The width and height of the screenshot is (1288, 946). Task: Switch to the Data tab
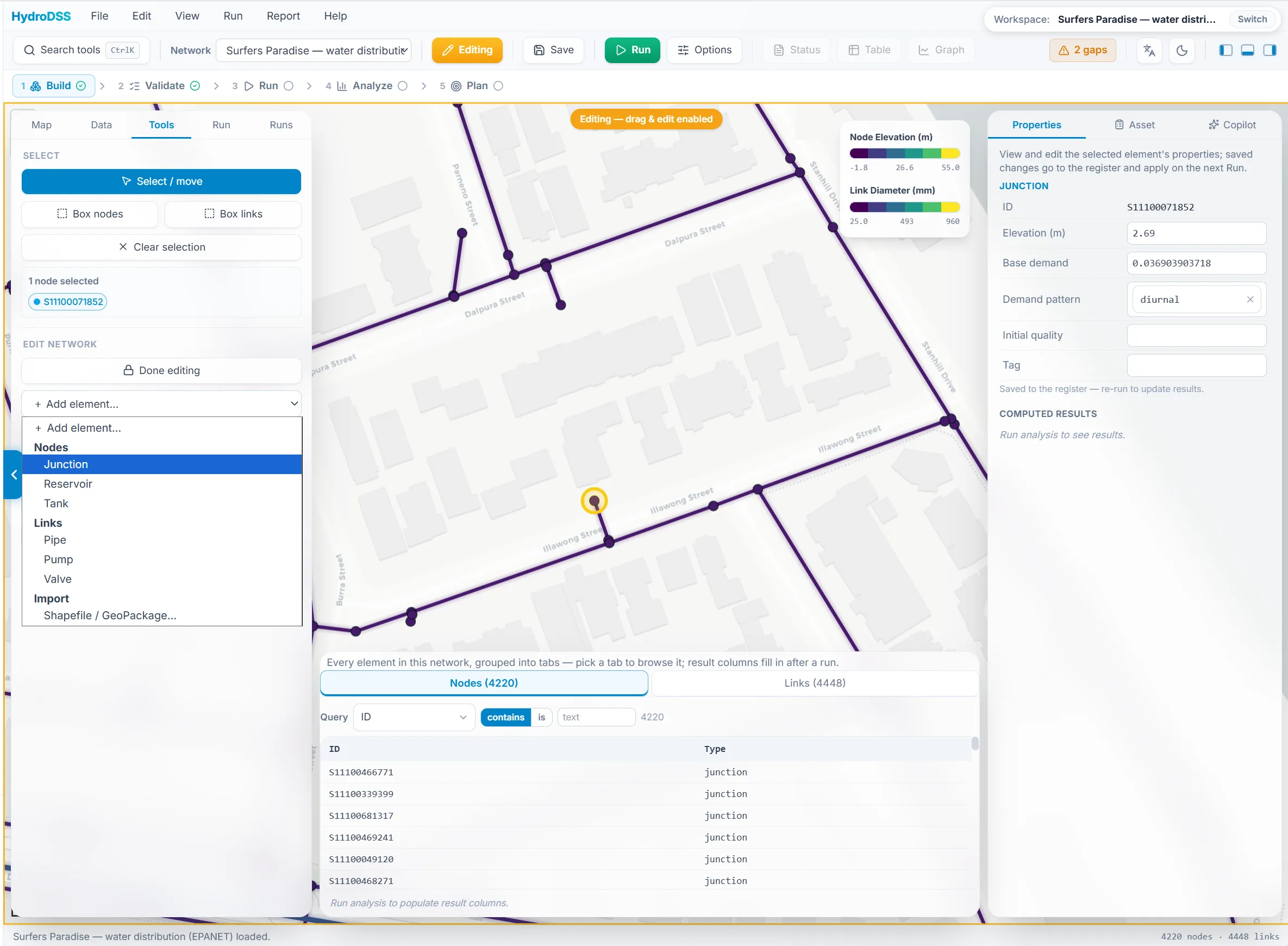point(101,125)
